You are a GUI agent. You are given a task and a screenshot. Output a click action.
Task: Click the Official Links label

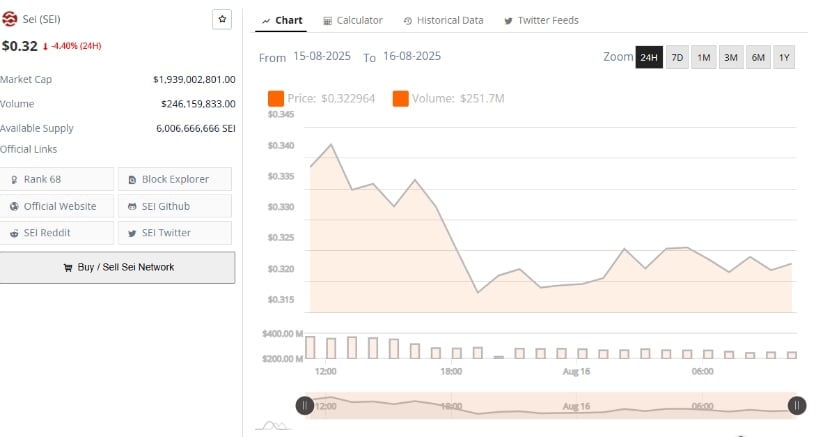(28, 149)
